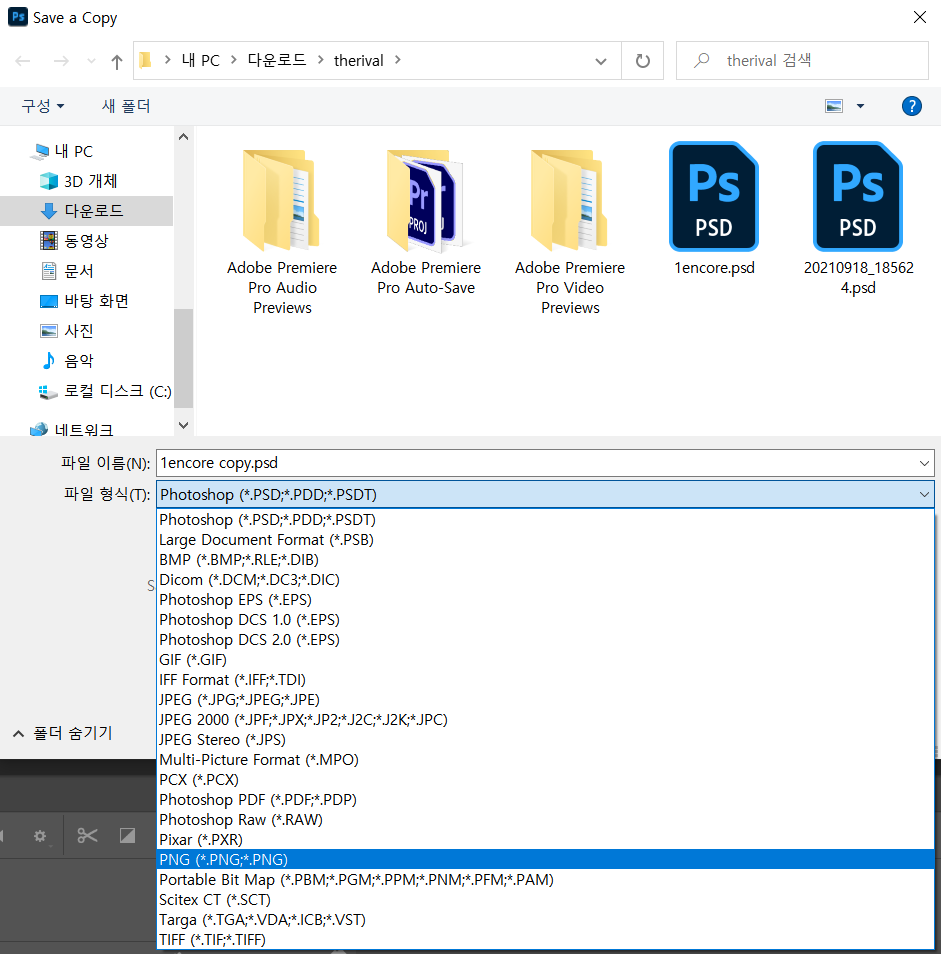Click the scissors split icon in timeline
The width and height of the screenshot is (941, 954).
coord(87,835)
